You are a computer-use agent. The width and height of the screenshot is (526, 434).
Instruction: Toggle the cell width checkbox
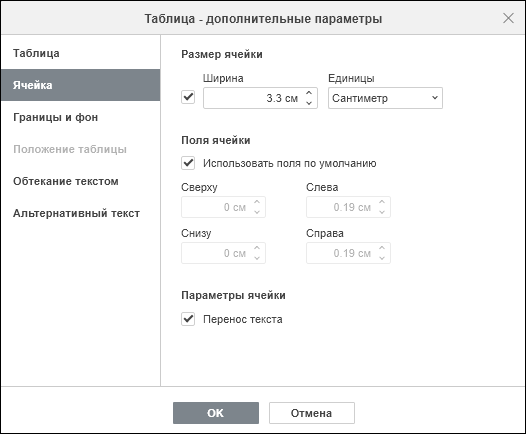(x=188, y=97)
